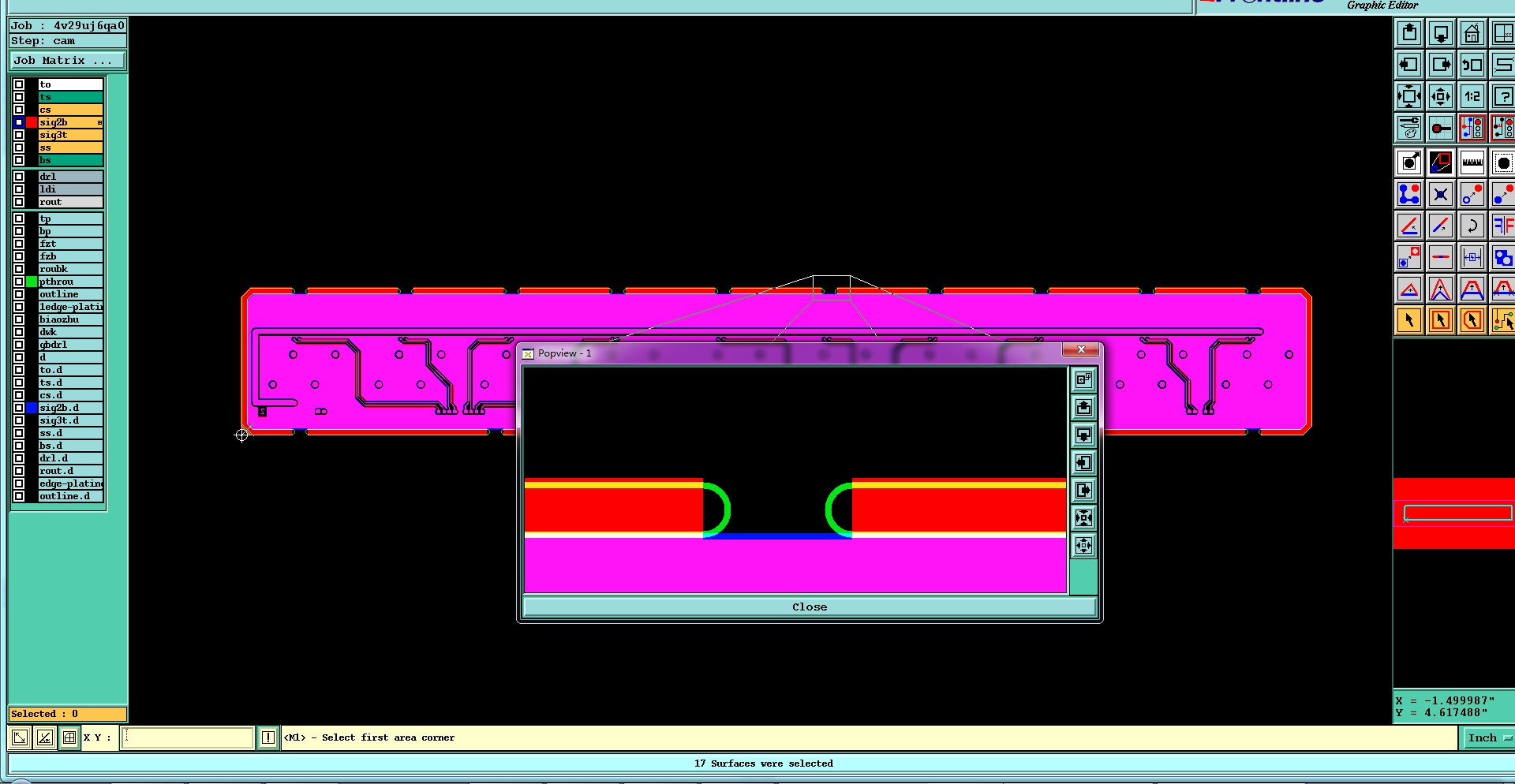Open the tools and palette settings icon
This screenshot has height=784, width=1515.
point(1409,128)
